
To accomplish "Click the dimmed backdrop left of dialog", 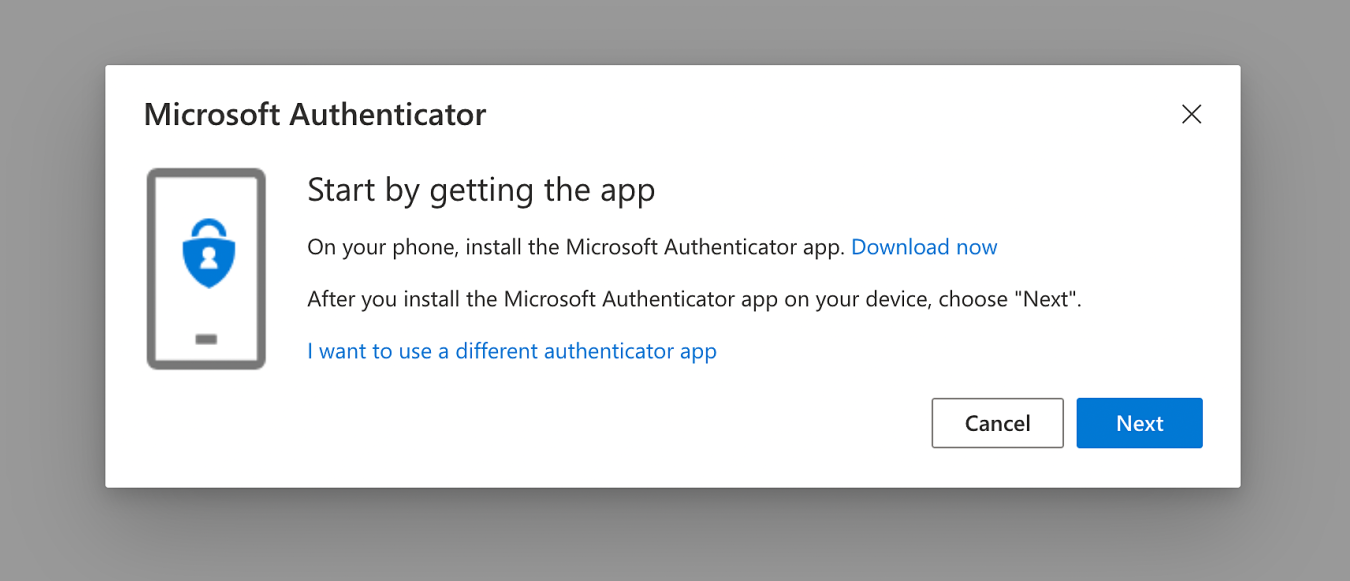I will coord(52,290).
